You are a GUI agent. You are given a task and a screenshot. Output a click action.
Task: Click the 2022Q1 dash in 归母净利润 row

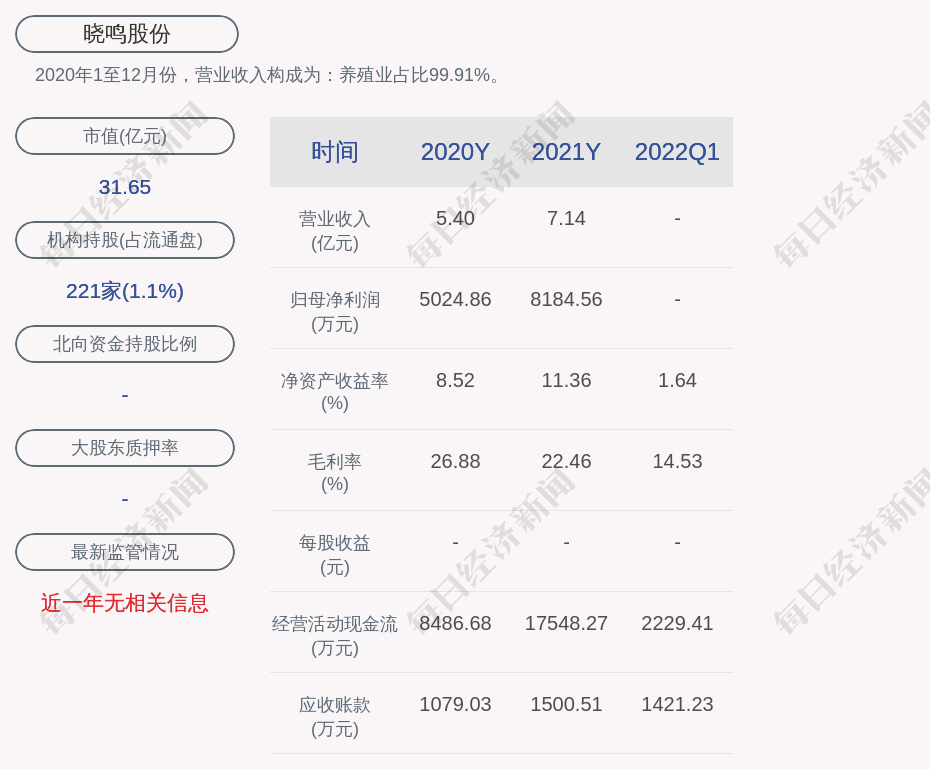(x=677, y=300)
